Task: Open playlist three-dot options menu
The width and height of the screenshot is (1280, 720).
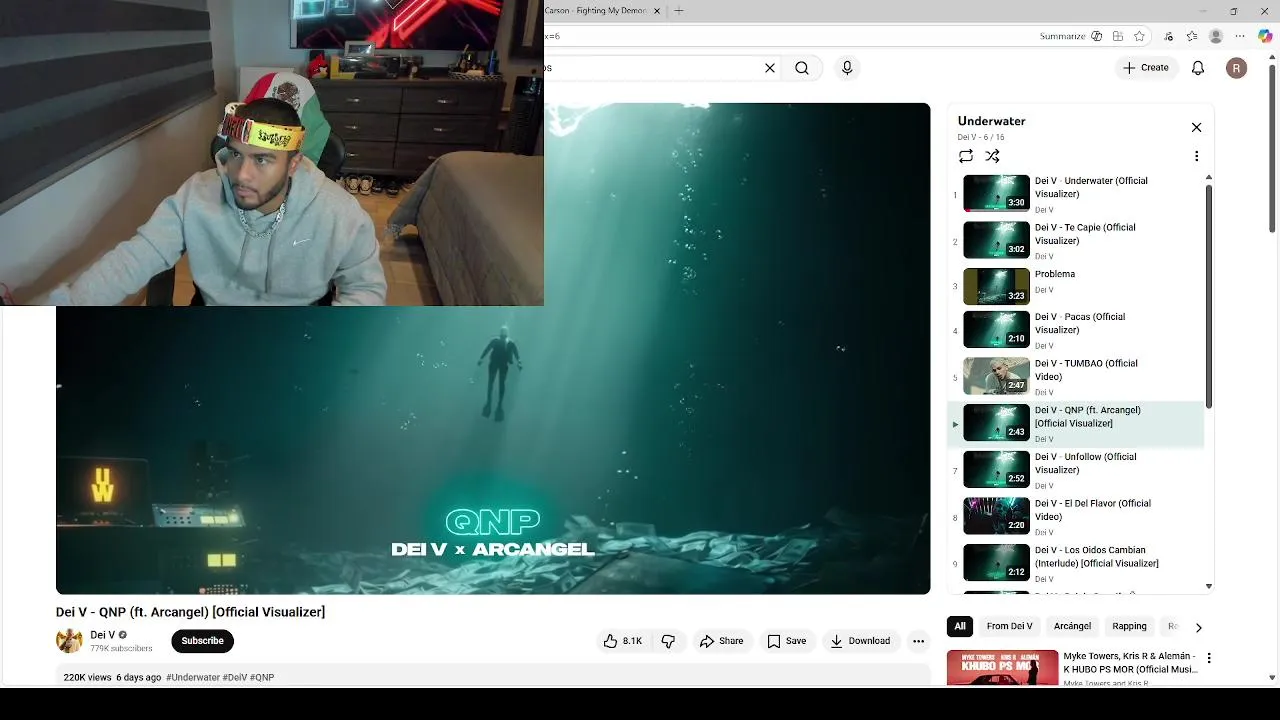Action: 1196,156
